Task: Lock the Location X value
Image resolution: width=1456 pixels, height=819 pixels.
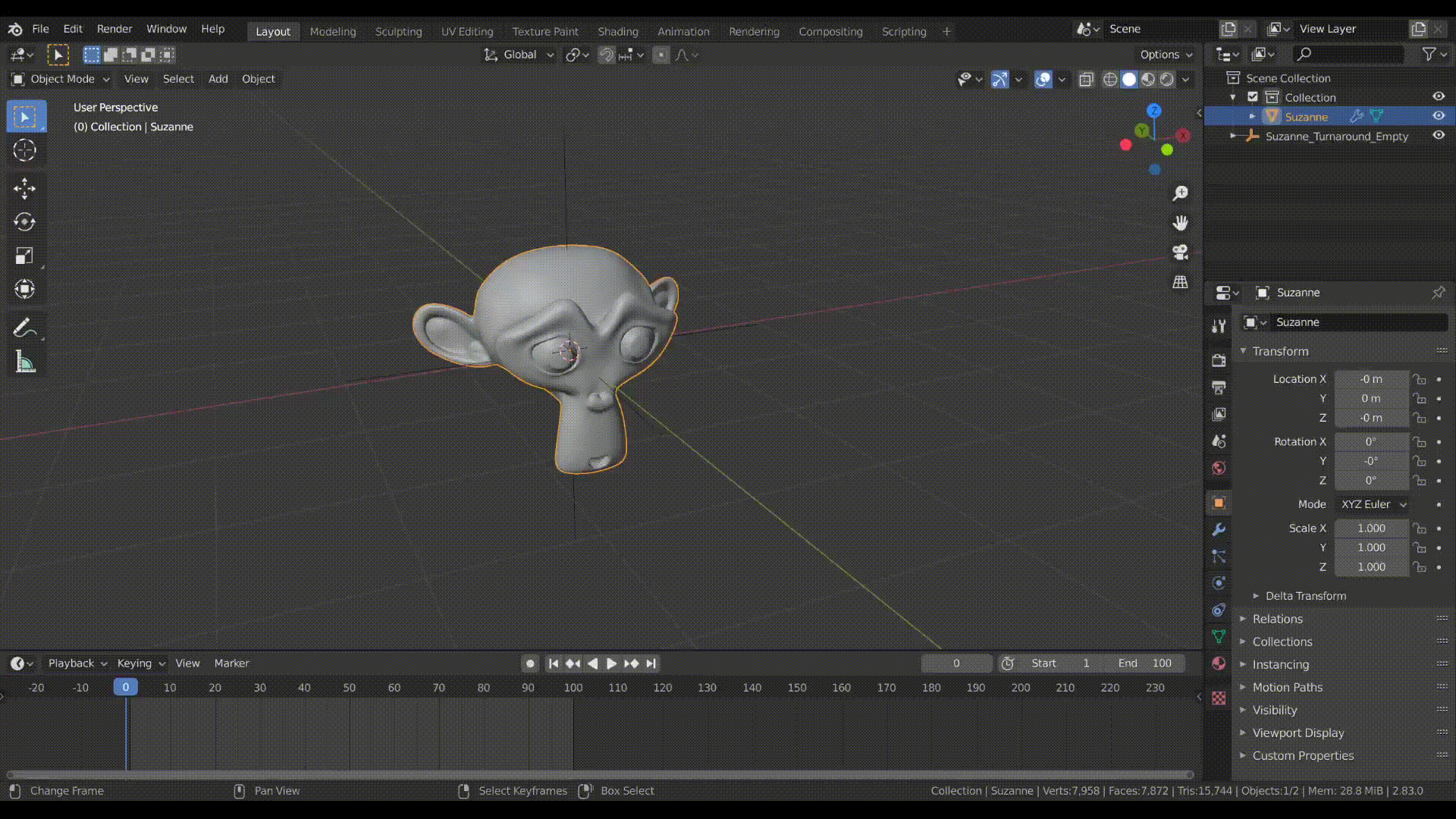Action: click(x=1420, y=379)
